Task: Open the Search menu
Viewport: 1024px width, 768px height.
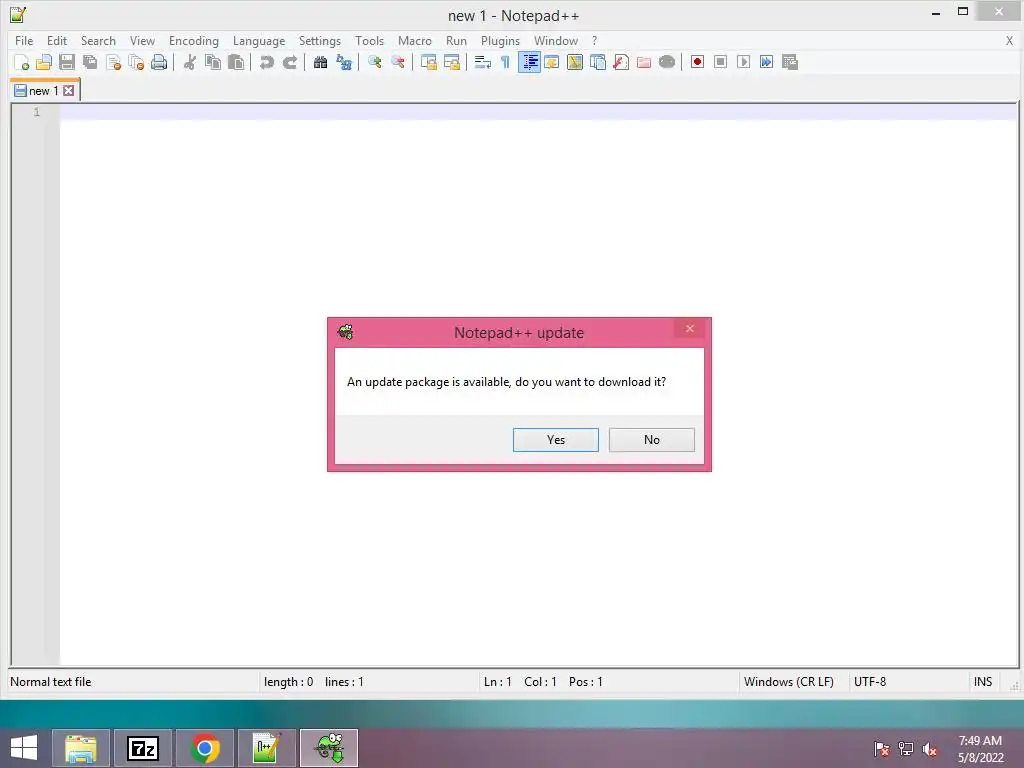Action: point(98,40)
